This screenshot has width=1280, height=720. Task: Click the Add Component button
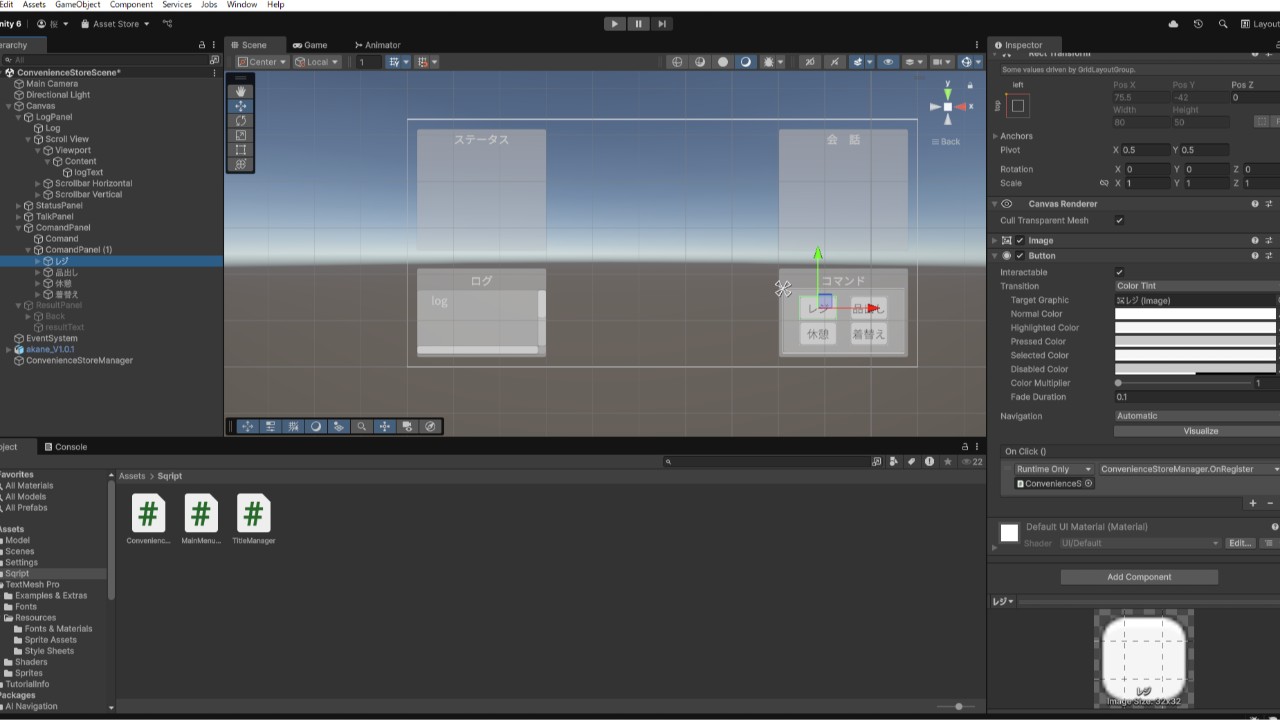tap(1139, 577)
